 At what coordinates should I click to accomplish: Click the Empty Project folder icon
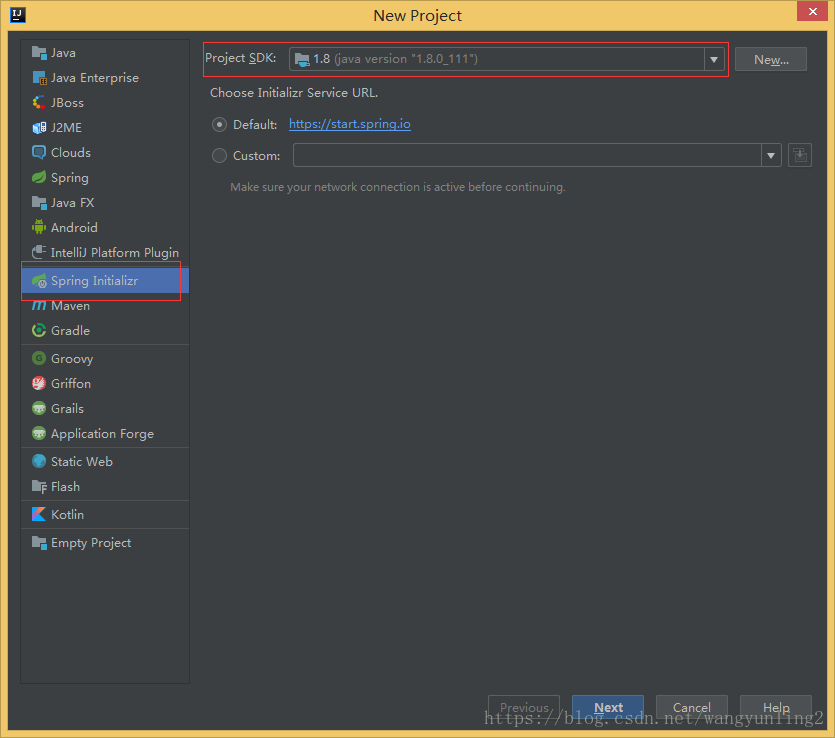pyautogui.click(x=39, y=543)
